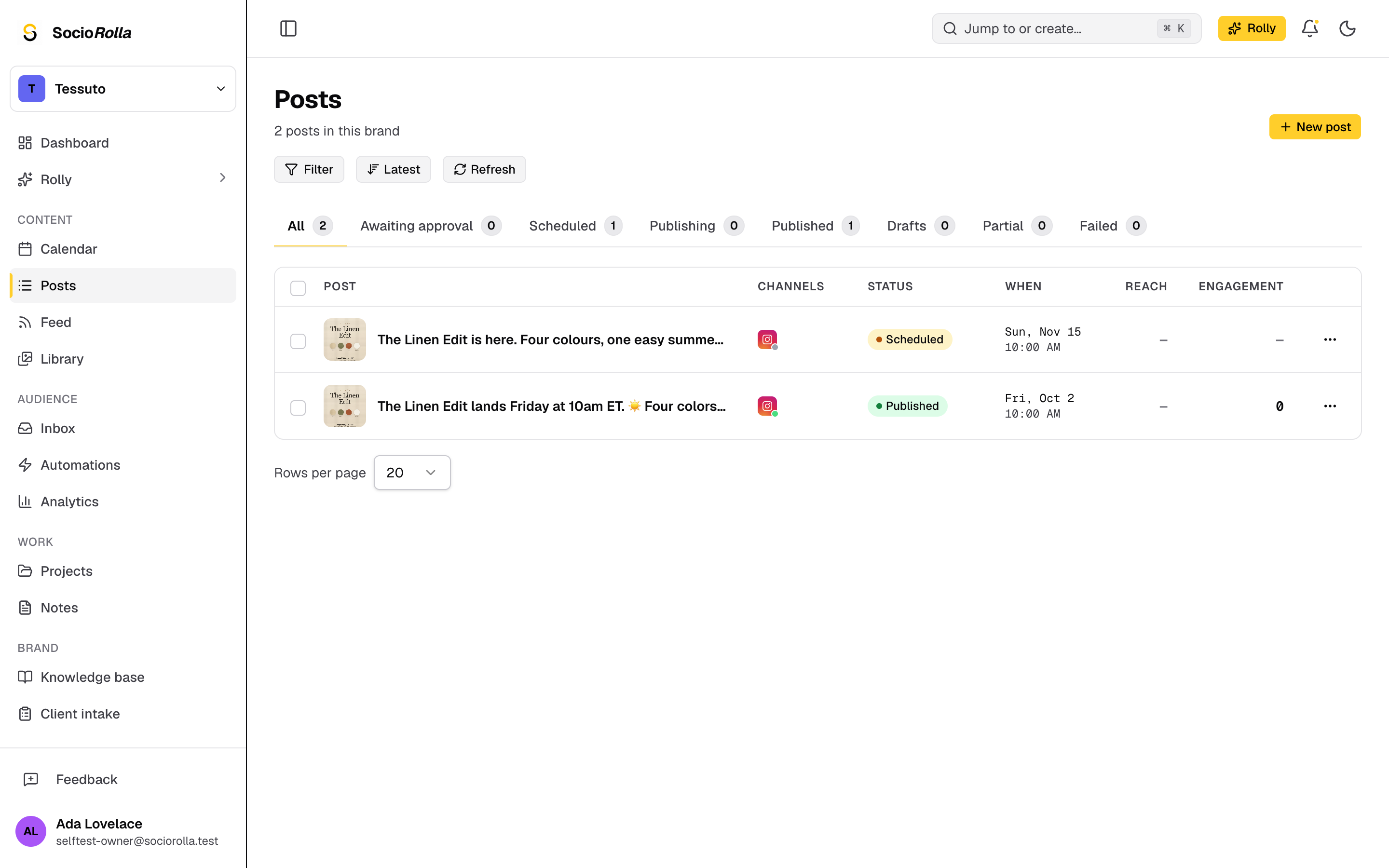The width and height of the screenshot is (1389, 868).
Task: Open the Latest sort menu
Action: coord(393,169)
